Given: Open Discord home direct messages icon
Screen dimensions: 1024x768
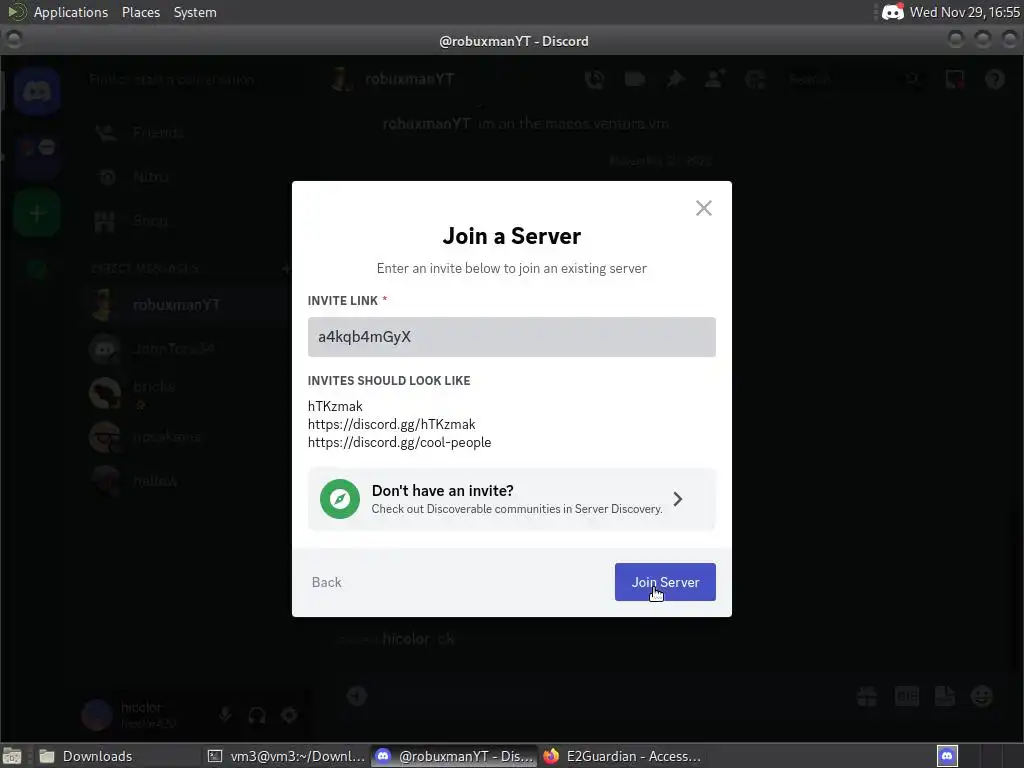Looking at the screenshot, I should pyautogui.click(x=37, y=91).
